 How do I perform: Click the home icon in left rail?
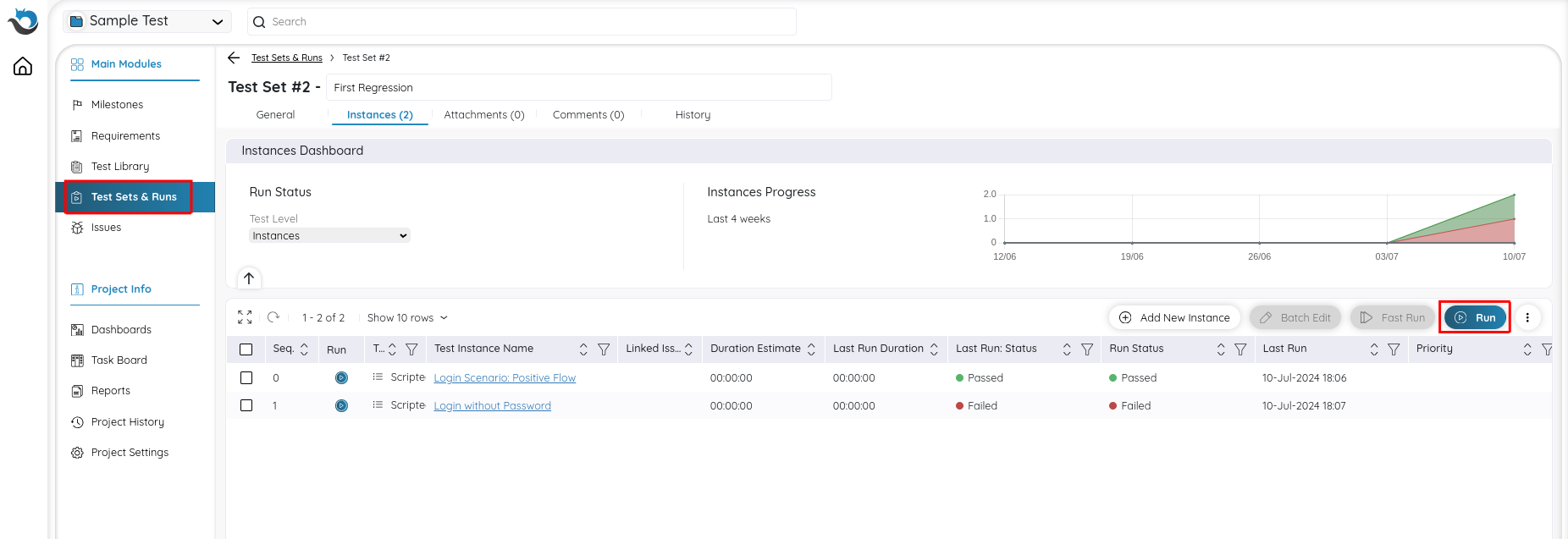point(23,66)
